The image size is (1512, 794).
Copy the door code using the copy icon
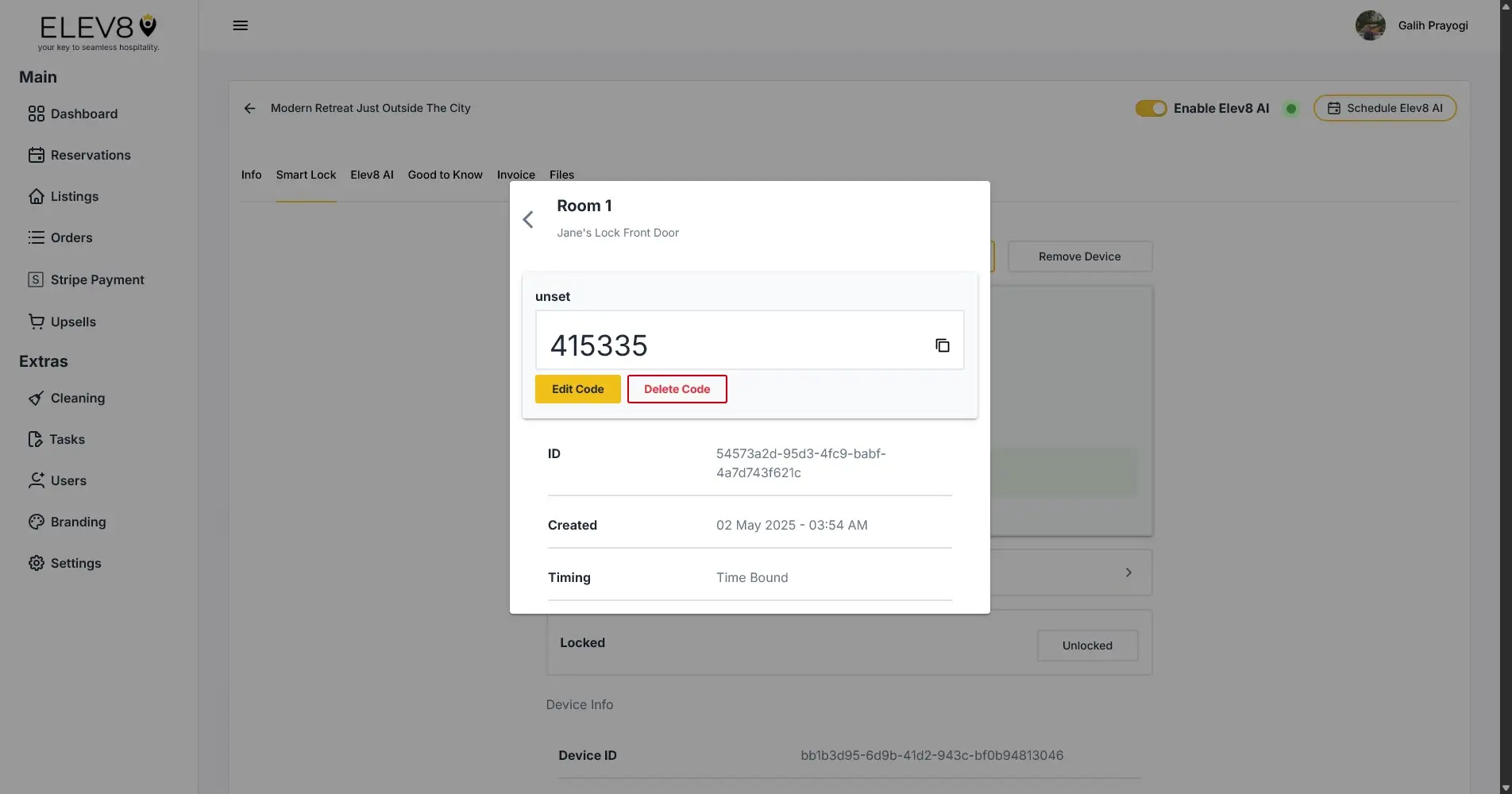[x=942, y=345]
